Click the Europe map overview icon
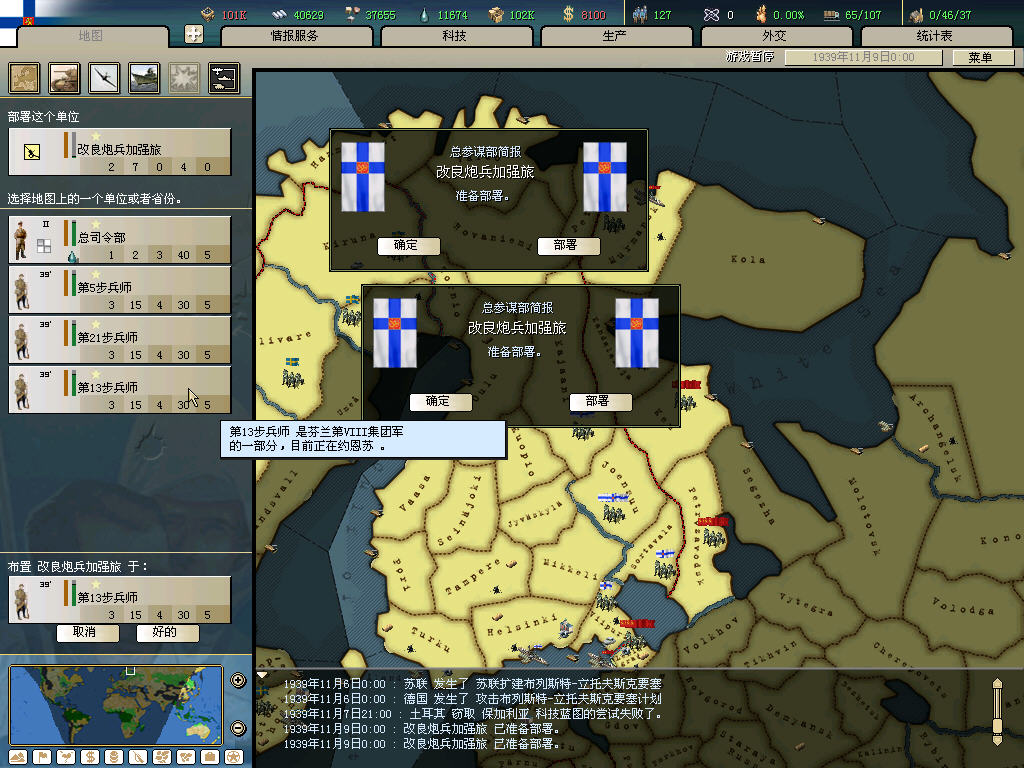The width and height of the screenshot is (1024, 768). 25,78
